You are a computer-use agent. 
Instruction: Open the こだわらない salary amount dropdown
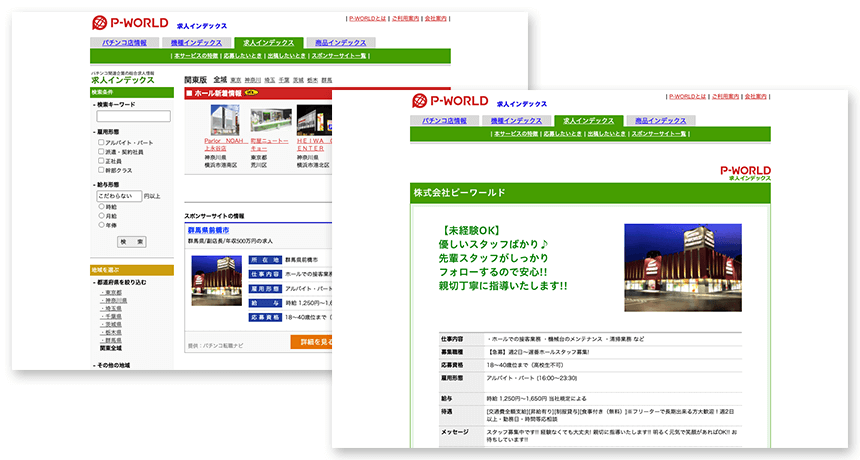pos(118,196)
